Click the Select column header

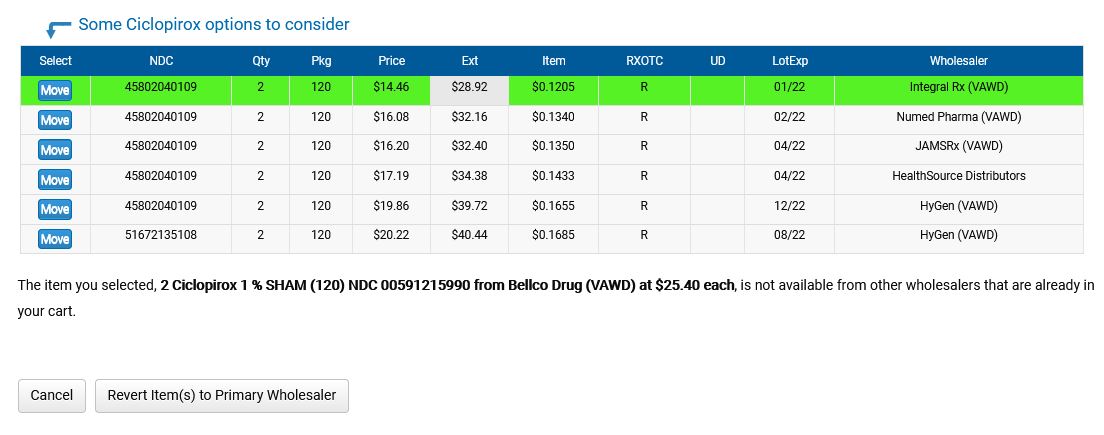[55, 61]
